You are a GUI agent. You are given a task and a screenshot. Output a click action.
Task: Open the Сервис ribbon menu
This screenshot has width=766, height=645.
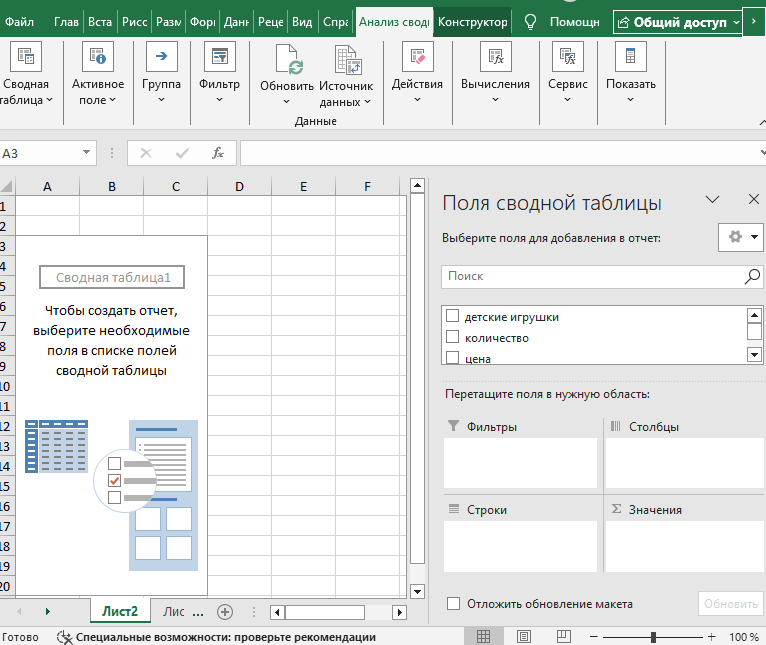[567, 75]
